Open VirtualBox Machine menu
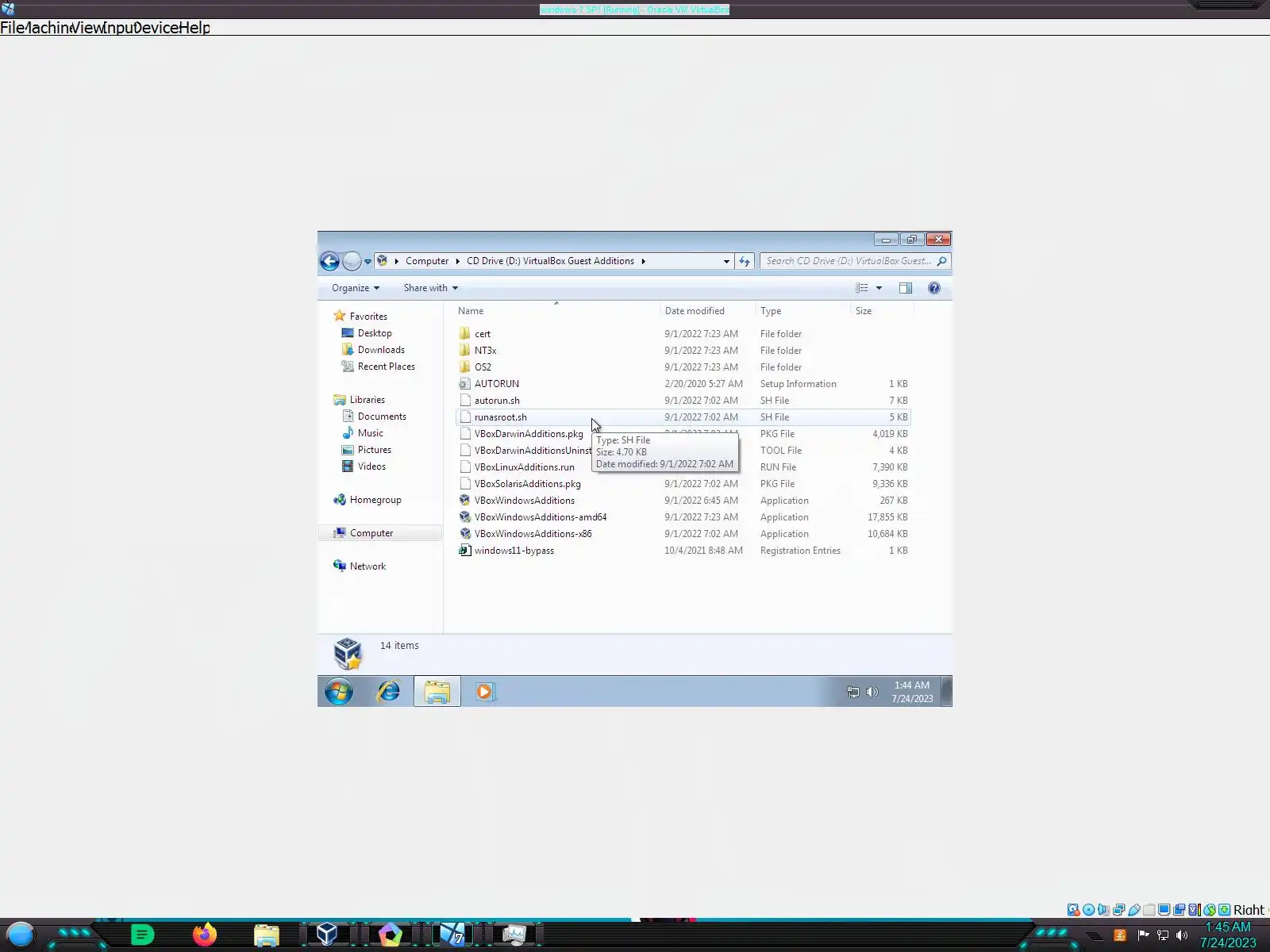Screen dimensions: 1270x952 [x=48, y=28]
